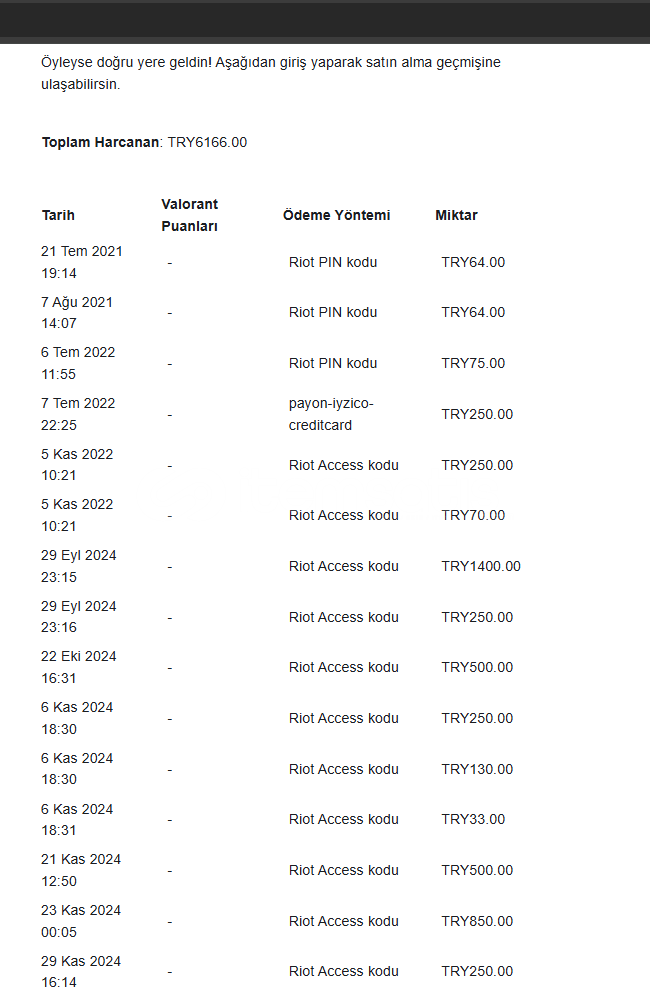Image resolution: width=650 pixels, height=989 pixels.
Task: Click the 7 Ağu 2021 date cell
Action: point(76,312)
